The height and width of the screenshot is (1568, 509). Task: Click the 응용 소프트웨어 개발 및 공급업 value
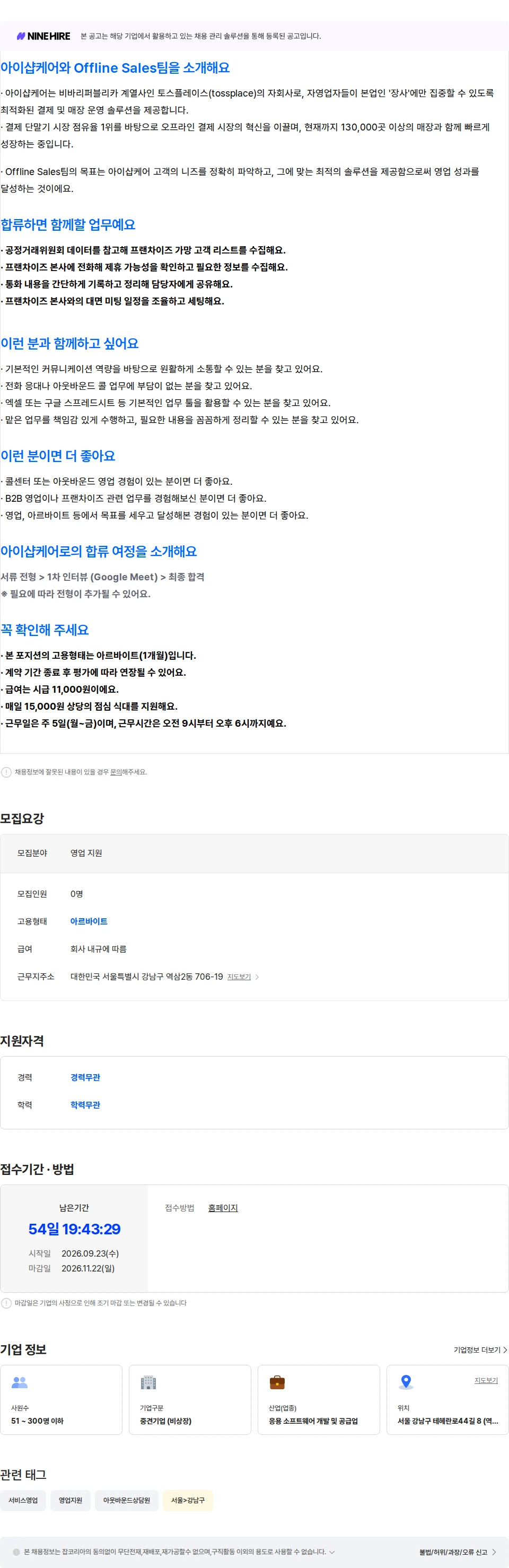[313, 1421]
